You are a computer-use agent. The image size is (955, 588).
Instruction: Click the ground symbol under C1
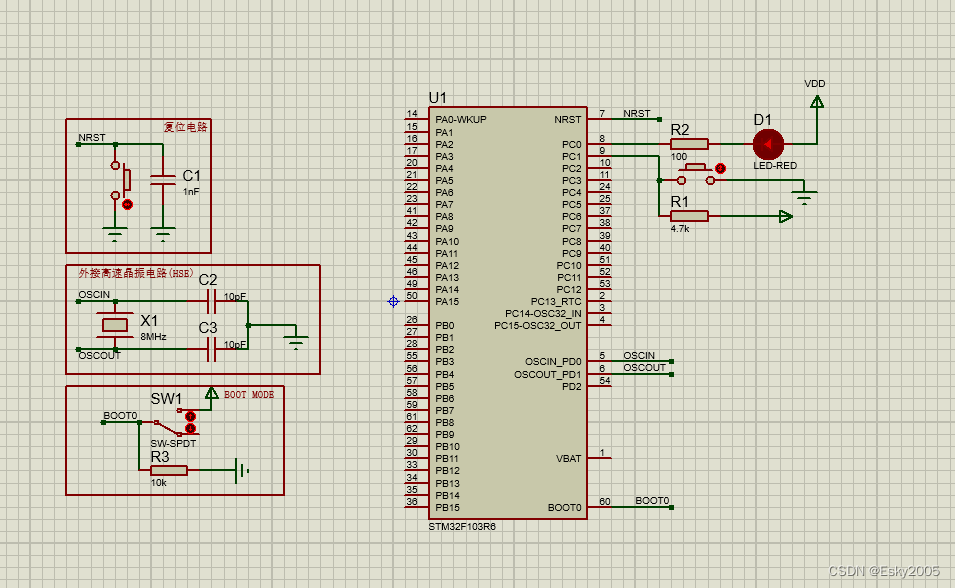[163, 234]
